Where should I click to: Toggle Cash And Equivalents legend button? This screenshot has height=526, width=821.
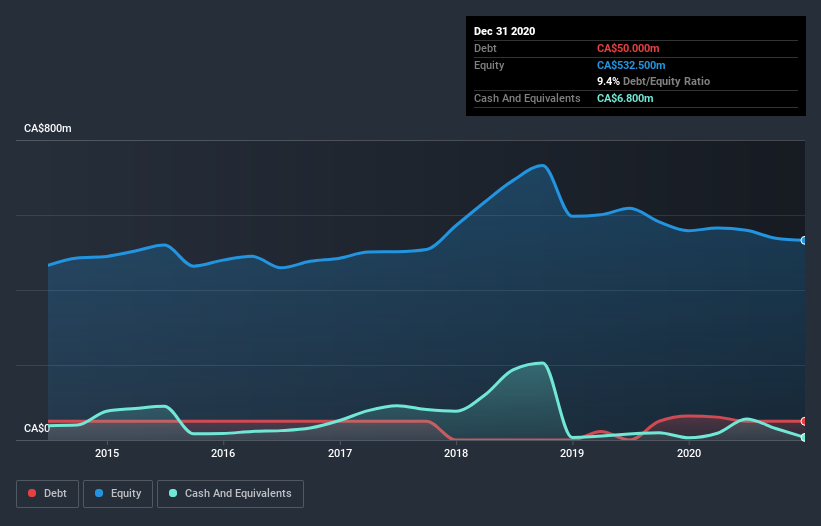pyautogui.click(x=230, y=494)
